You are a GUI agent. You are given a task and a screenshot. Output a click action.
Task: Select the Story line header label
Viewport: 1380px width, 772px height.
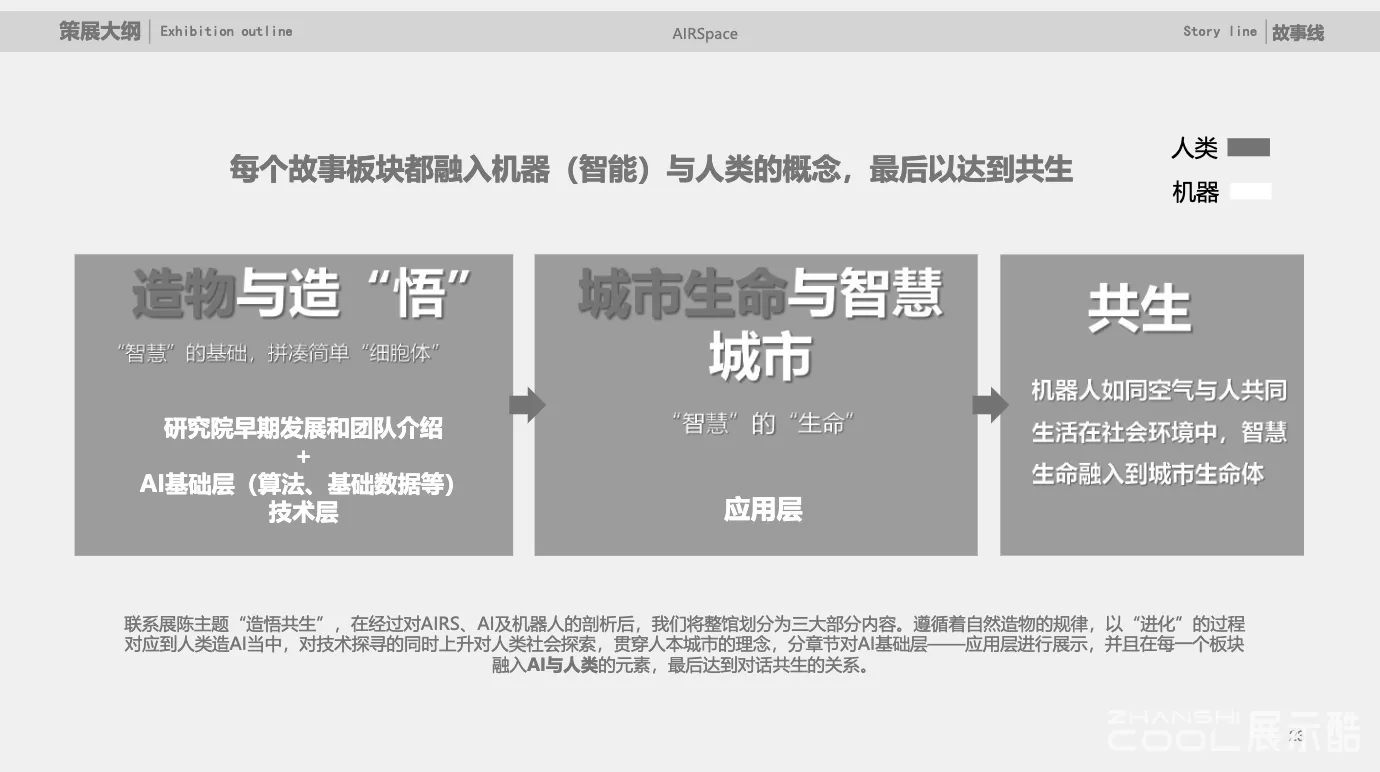click(x=1220, y=31)
